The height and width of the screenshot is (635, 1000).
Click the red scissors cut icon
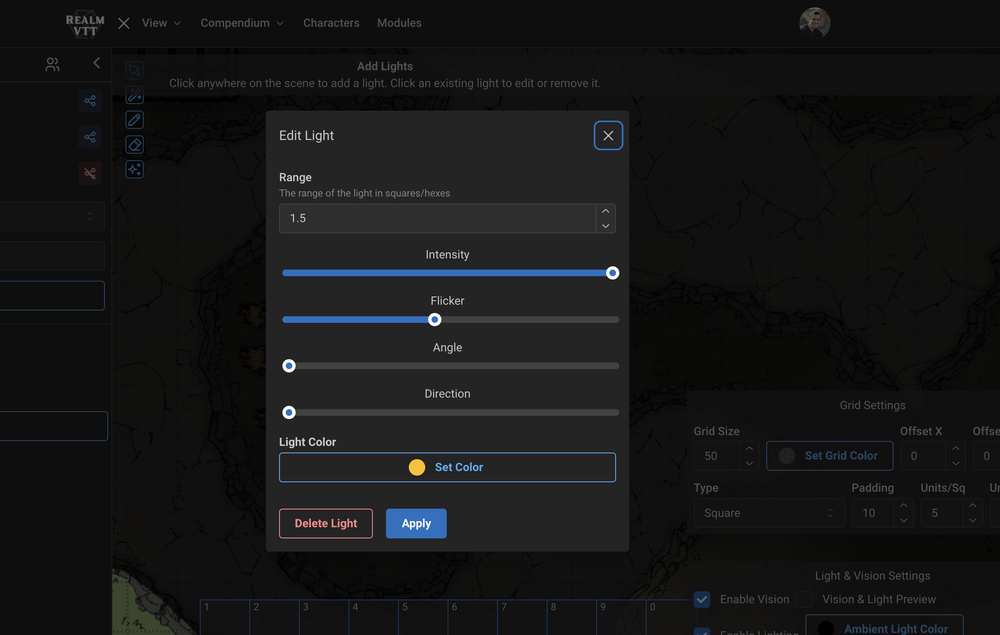[x=89, y=173]
